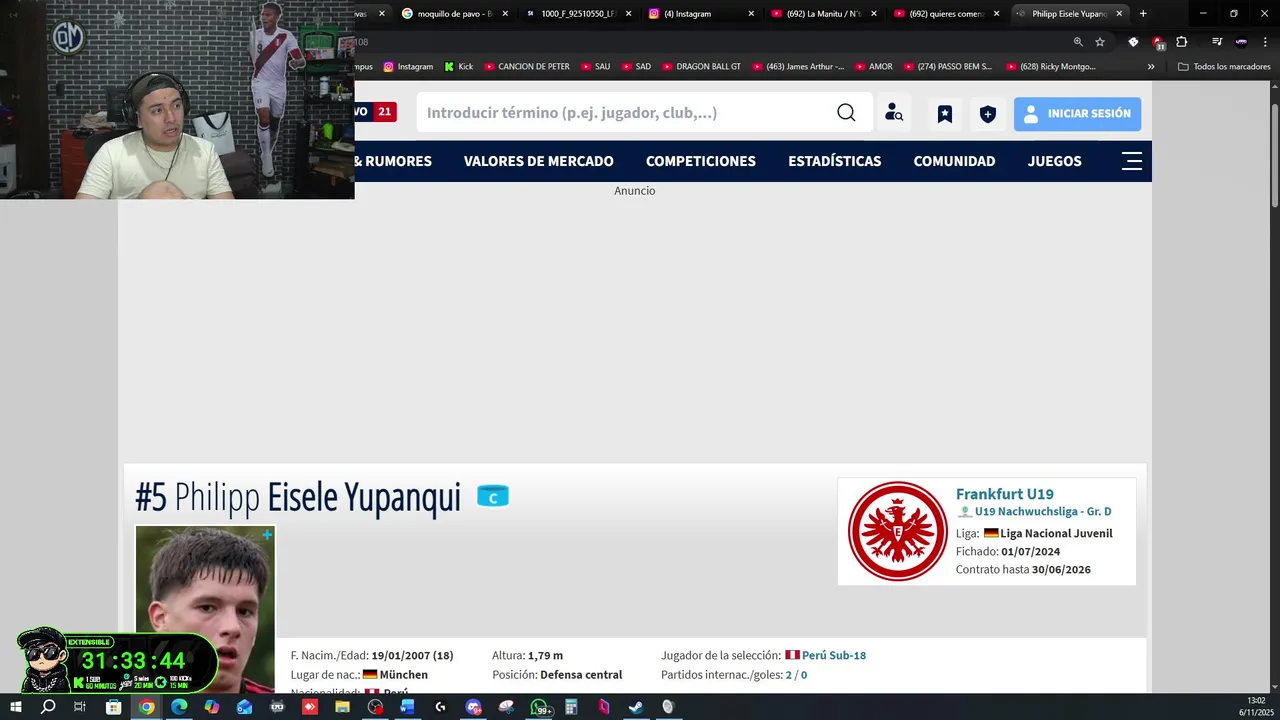Open File Explorer from taskbar

click(x=342, y=707)
